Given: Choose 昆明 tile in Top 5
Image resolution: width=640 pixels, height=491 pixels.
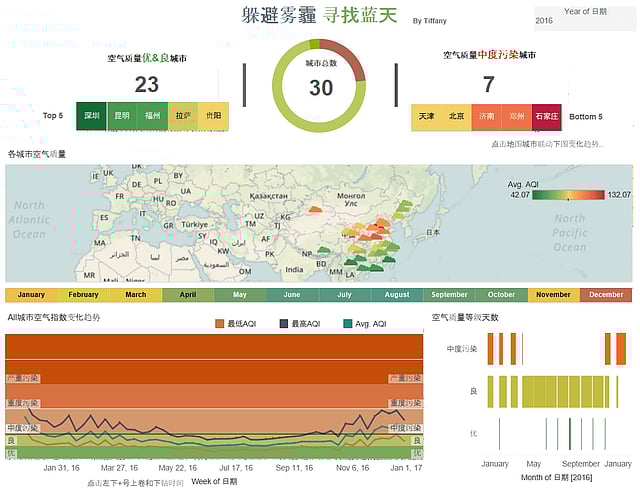Looking at the screenshot, I should click(122, 115).
